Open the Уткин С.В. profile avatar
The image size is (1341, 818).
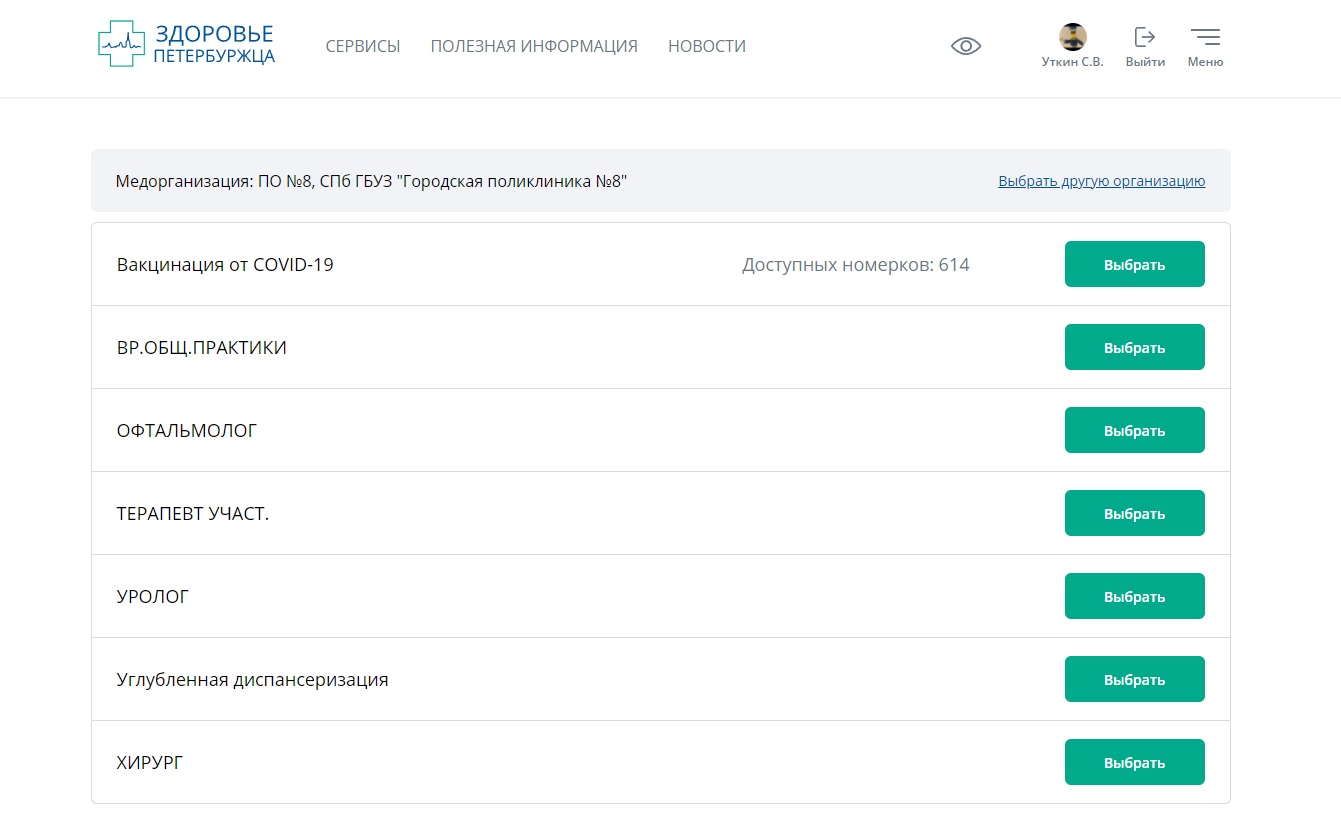coord(1072,38)
